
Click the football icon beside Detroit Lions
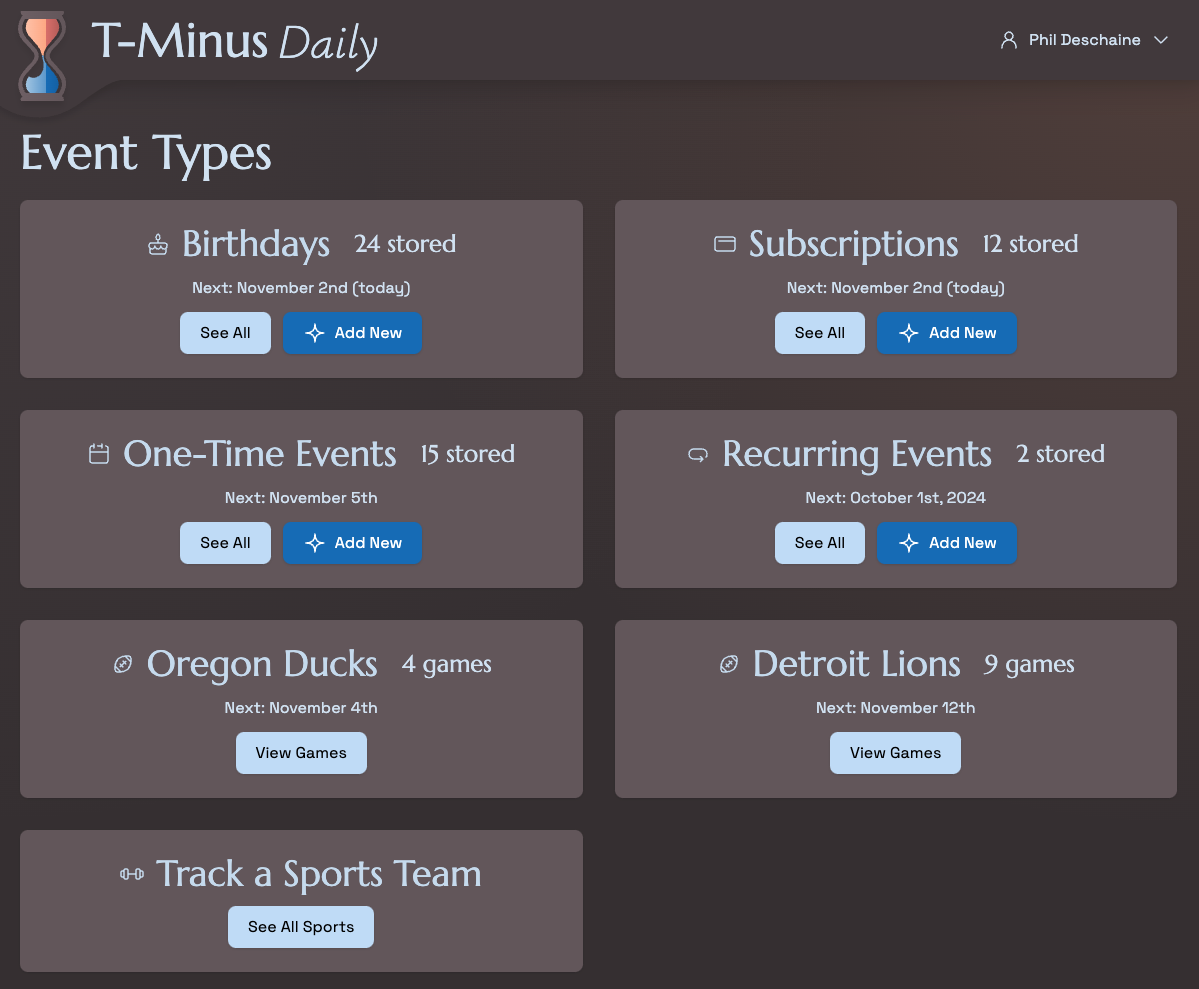click(729, 664)
